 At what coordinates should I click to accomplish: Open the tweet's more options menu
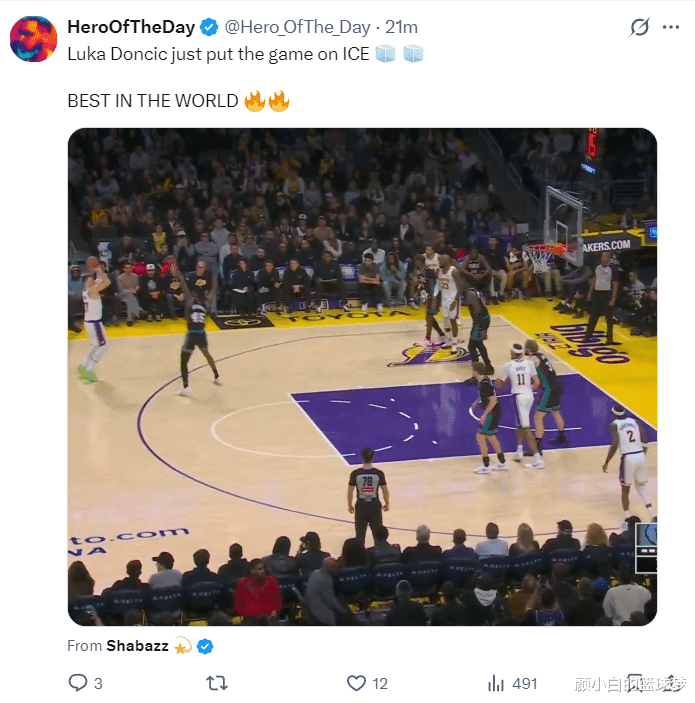tap(671, 27)
